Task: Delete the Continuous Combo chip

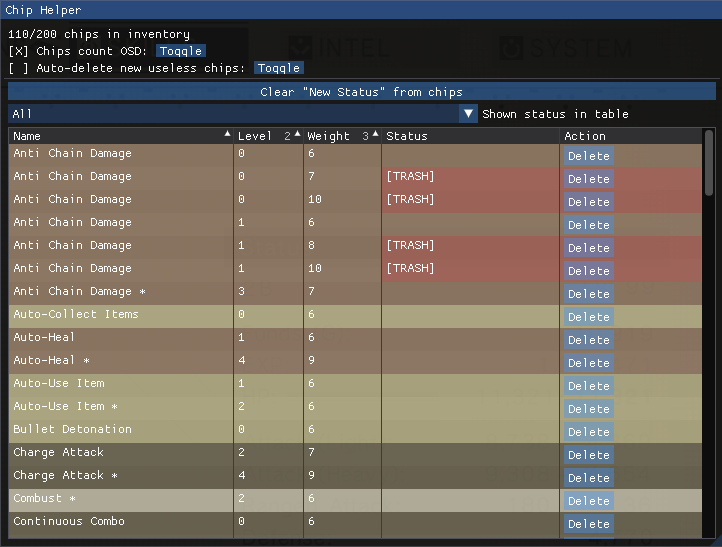Action: [588, 524]
